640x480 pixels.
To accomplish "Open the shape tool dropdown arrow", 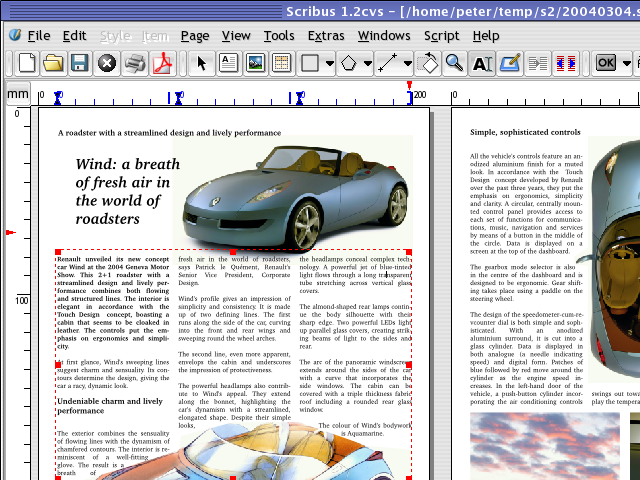I will coord(331,63).
